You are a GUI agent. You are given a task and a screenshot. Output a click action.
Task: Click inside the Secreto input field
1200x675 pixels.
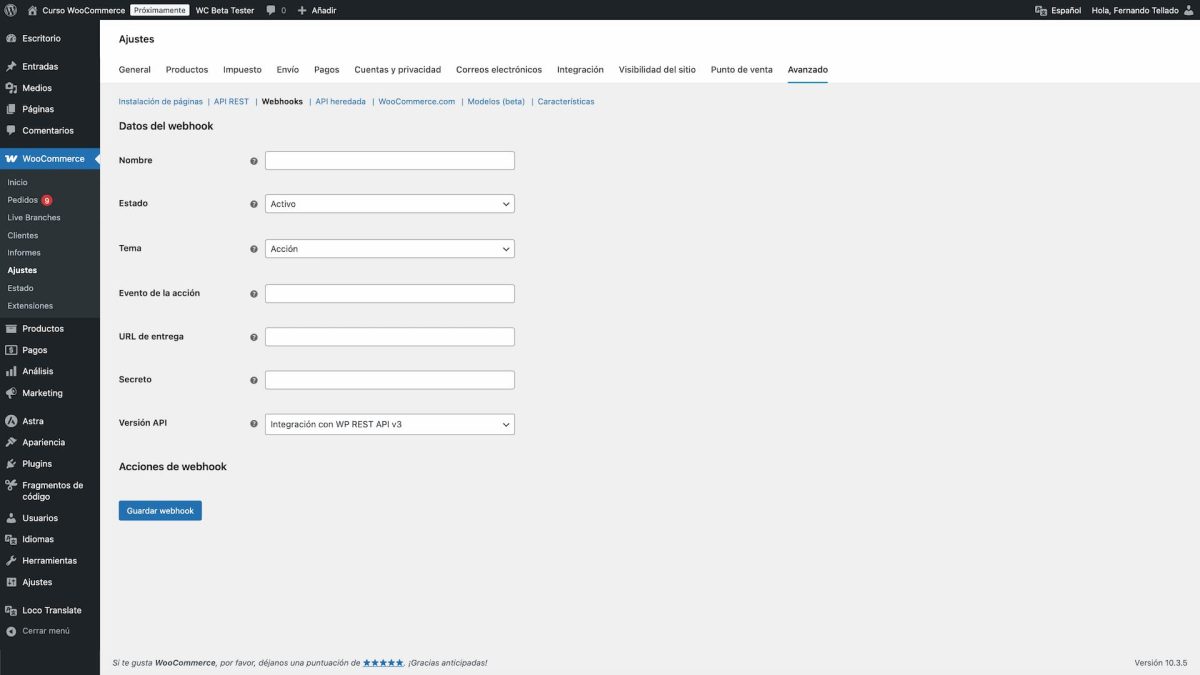click(x=389, y=379)
